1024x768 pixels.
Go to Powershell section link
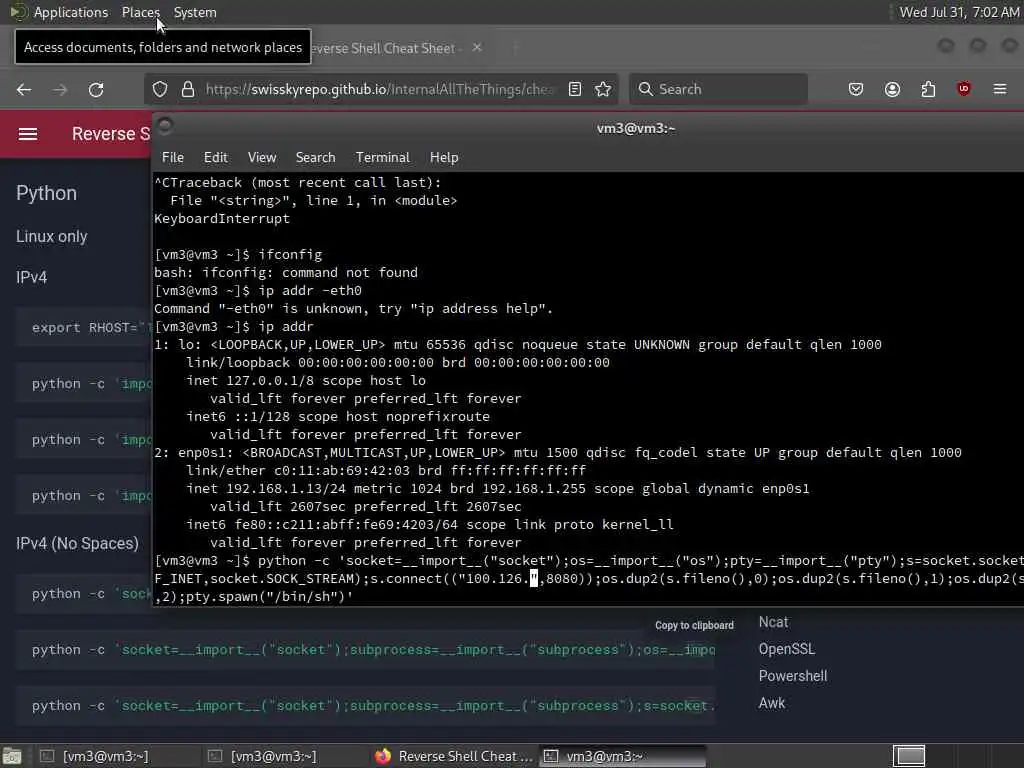[x=793, y=676]
